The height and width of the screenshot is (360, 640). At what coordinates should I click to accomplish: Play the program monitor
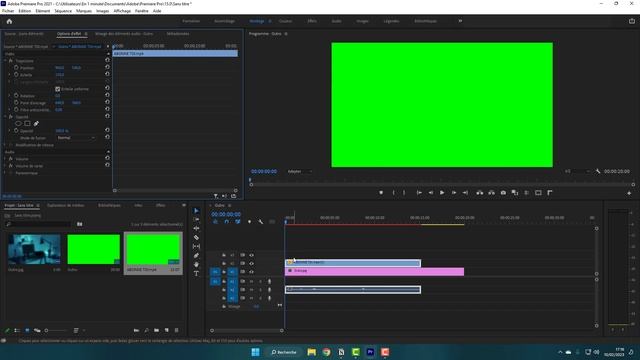coord(442,193)
